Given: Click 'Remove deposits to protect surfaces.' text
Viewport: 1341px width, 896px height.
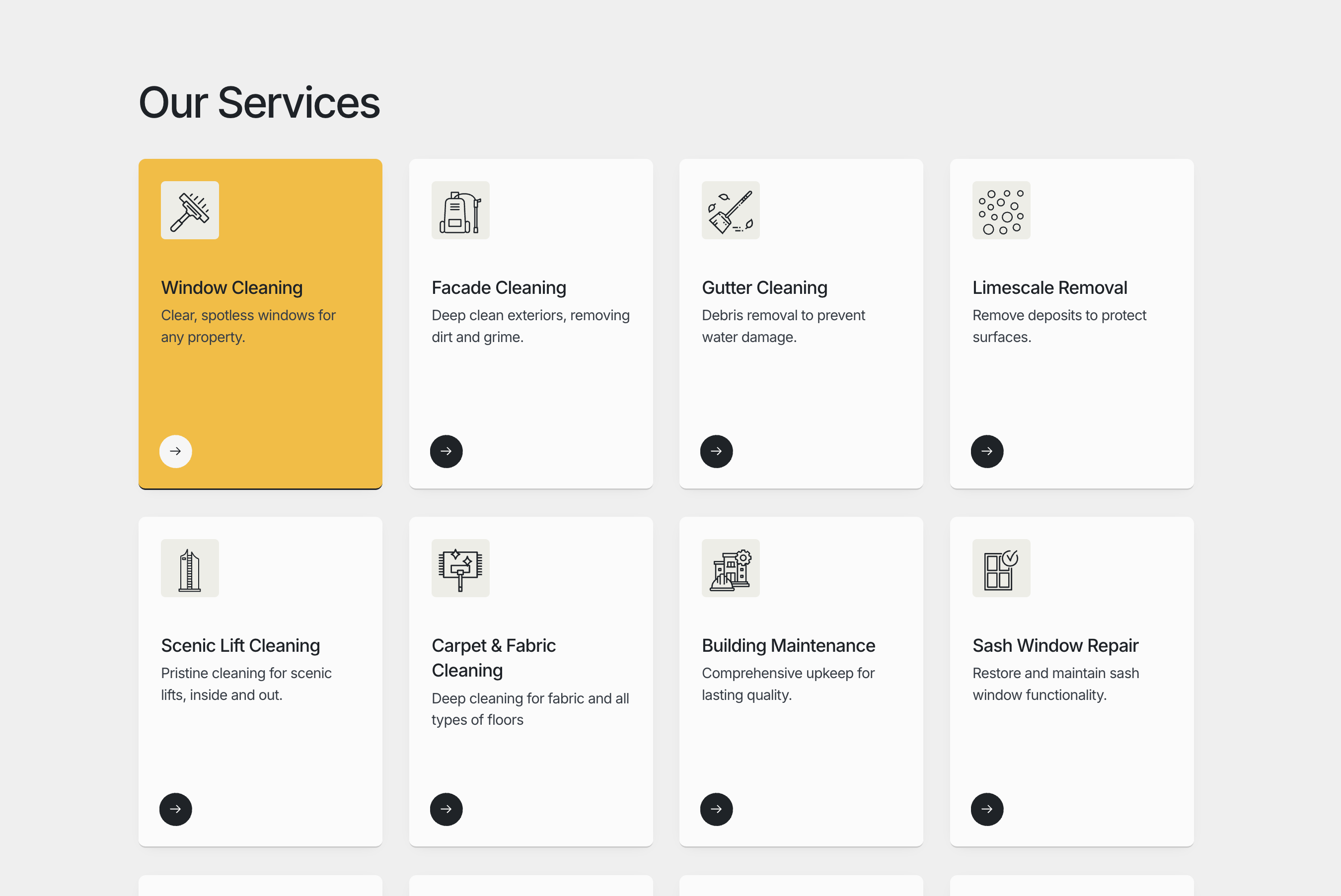Looking at the screenshot, I should 1059,326.
